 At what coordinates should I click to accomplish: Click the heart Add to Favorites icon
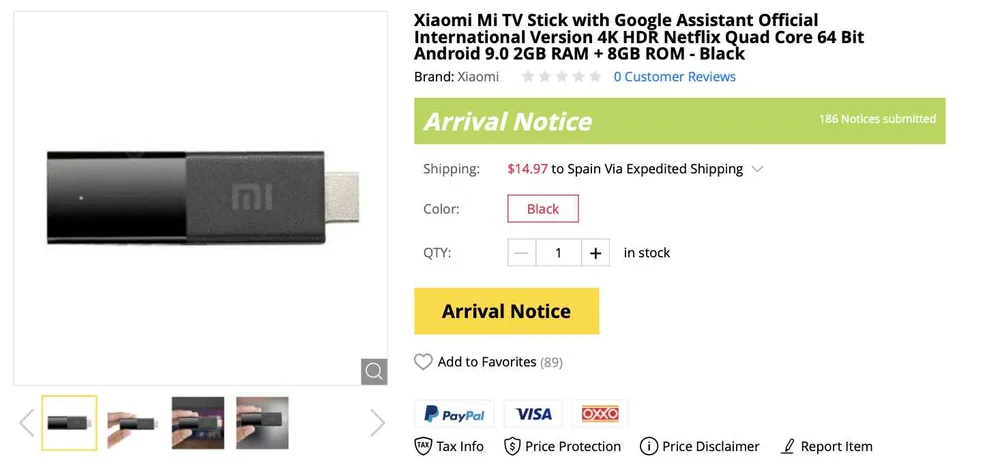tap(423, 362)
